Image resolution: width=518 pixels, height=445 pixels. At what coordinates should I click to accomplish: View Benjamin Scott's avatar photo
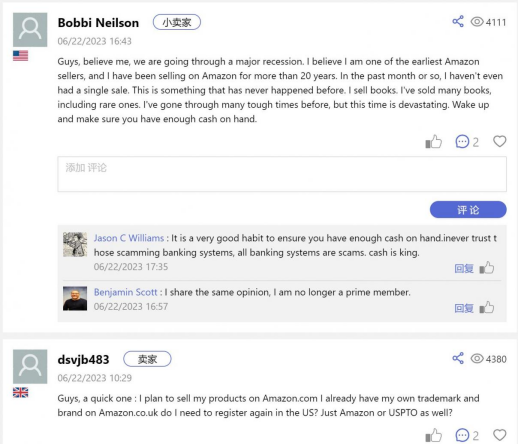[x=75, y=298]
